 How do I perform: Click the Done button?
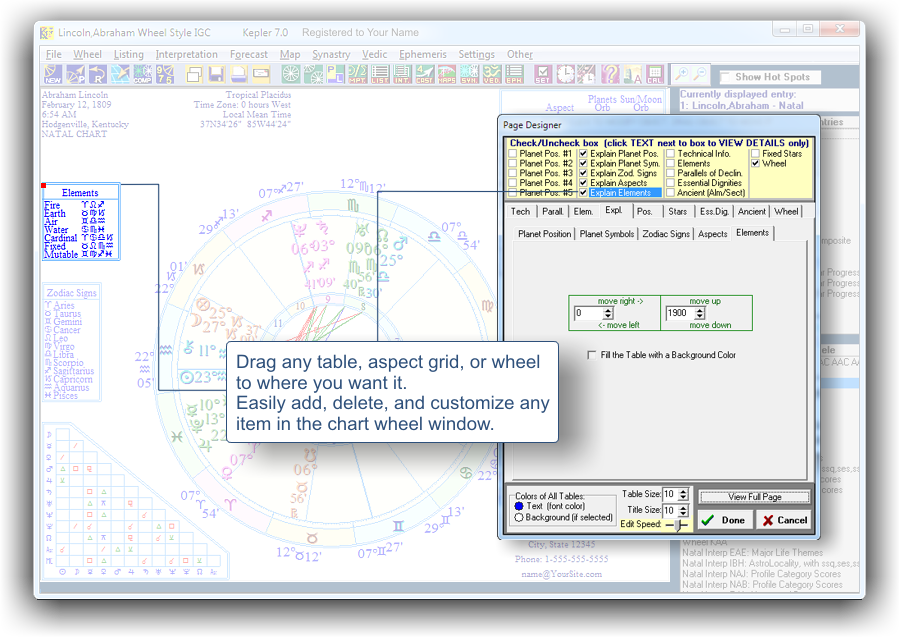click(x=724, y=520)
